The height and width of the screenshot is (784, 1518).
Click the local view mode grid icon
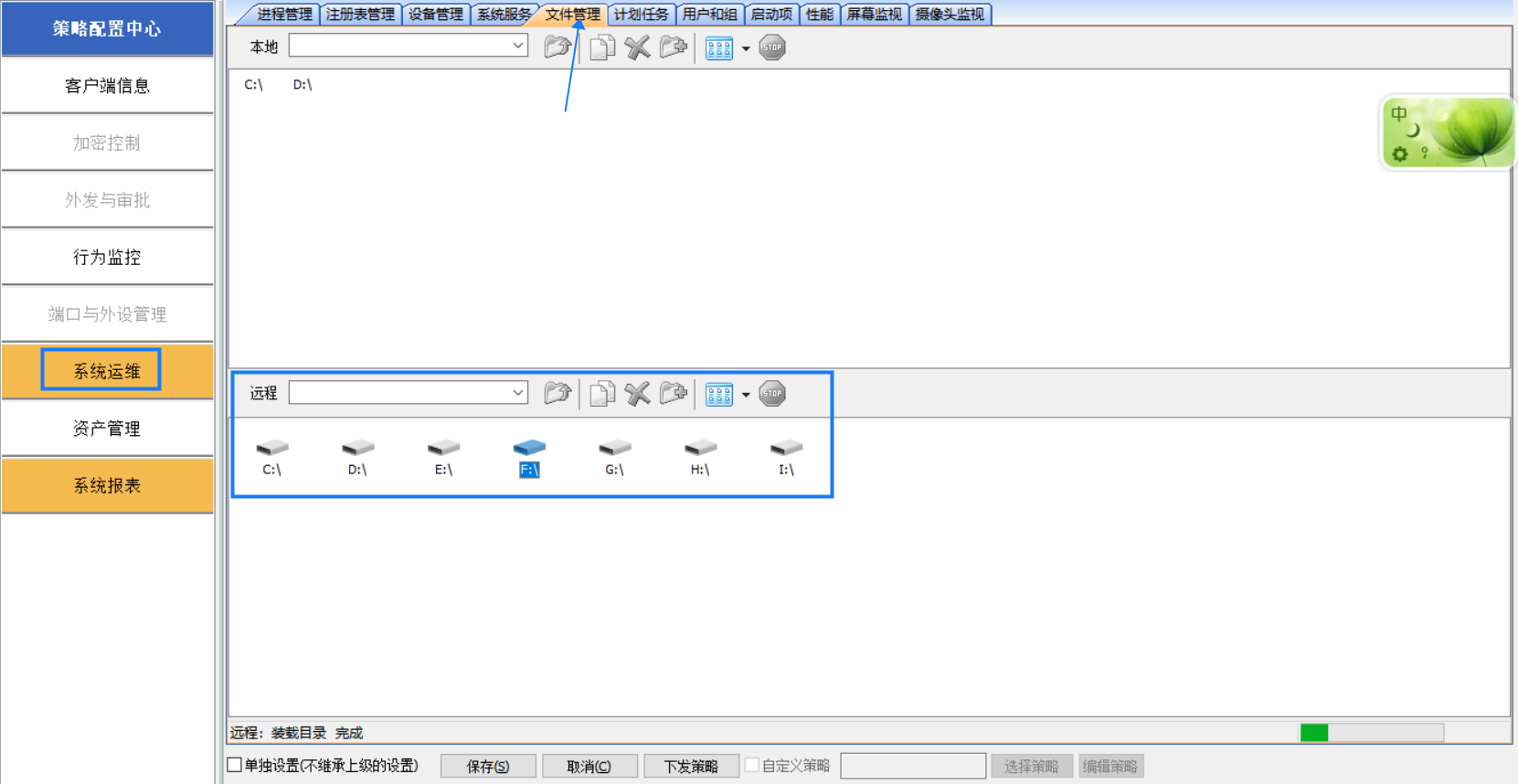(x=719, y=48)
